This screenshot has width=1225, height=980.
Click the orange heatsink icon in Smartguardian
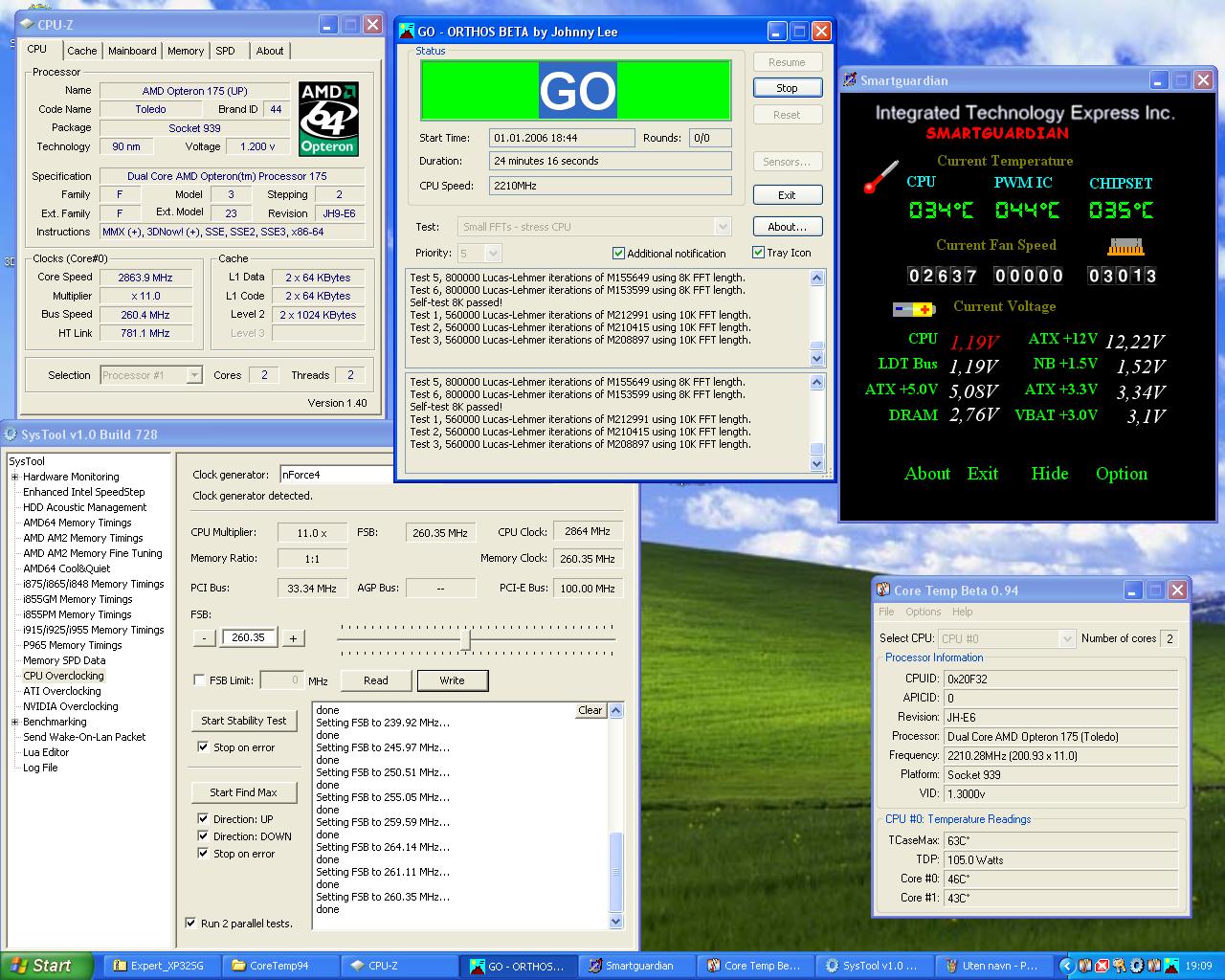pyautogui.click(x=1125, y=247)
